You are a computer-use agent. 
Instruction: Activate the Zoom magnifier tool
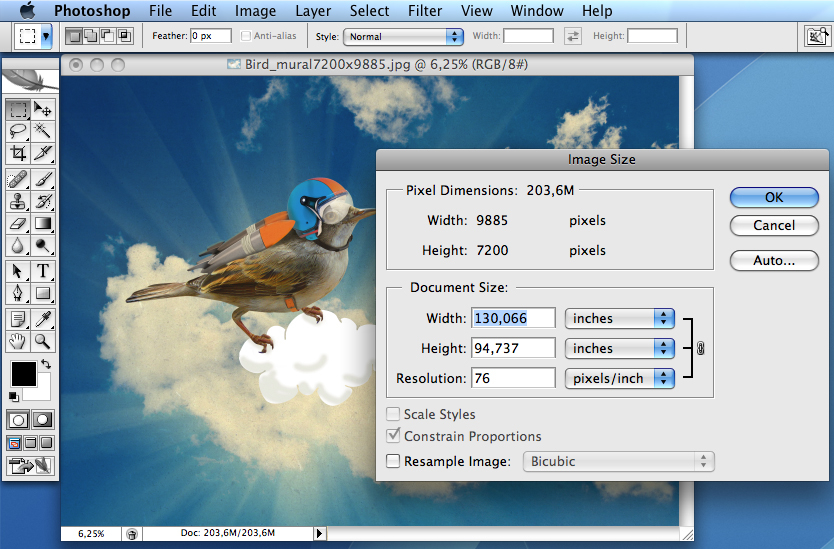[x=44, y=341]
